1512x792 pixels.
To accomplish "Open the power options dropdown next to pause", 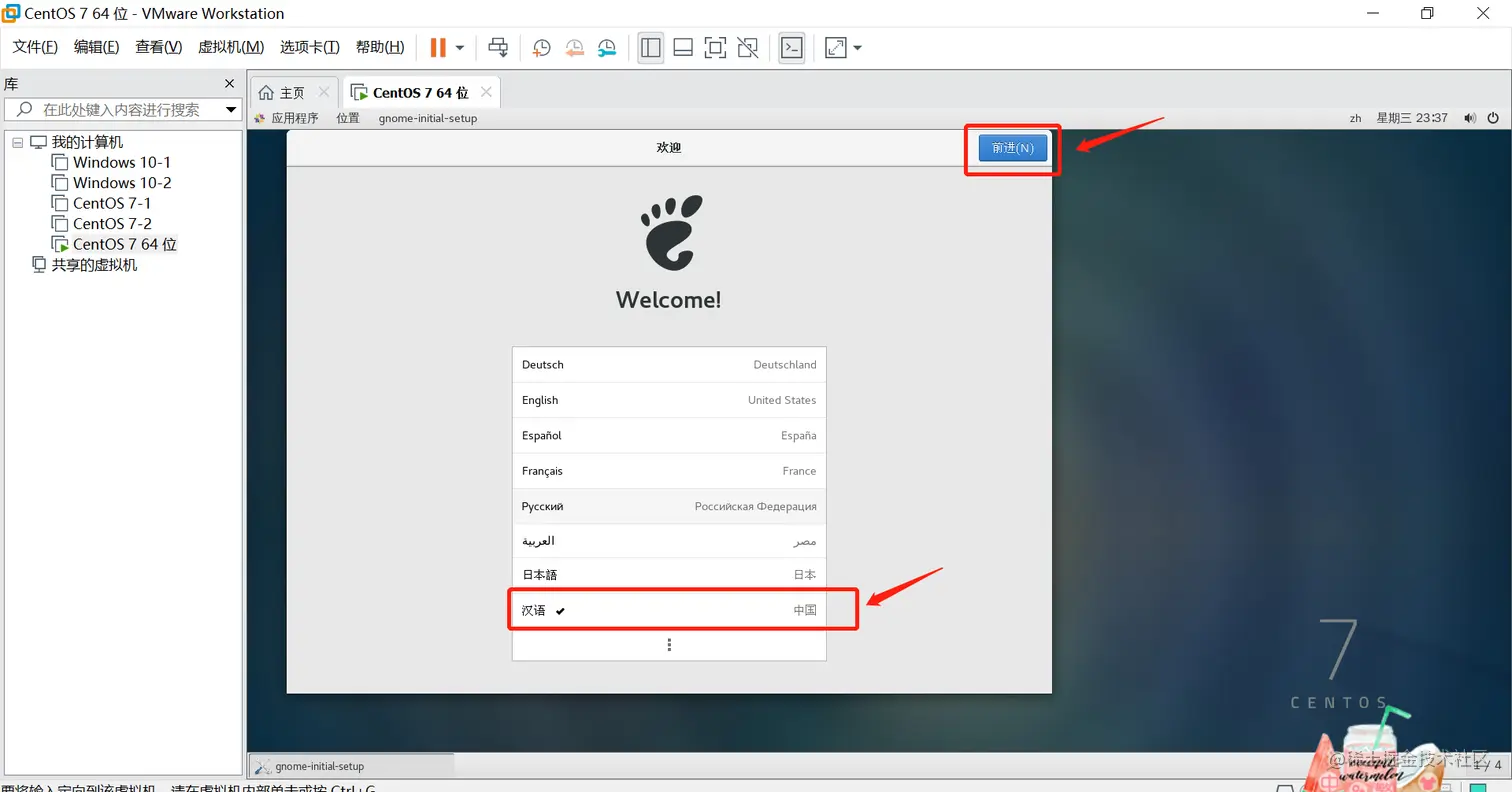I will [x=460, y=47].
